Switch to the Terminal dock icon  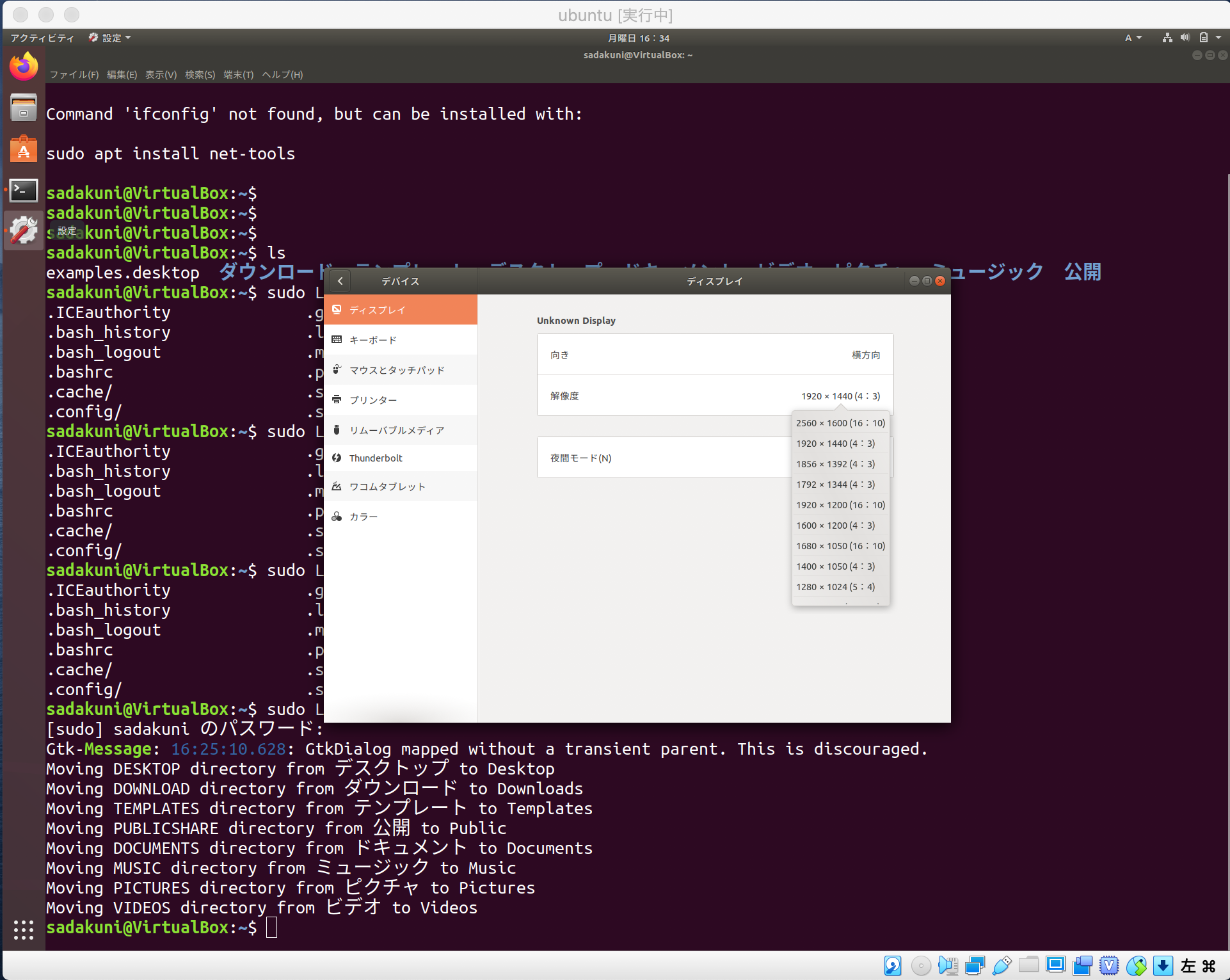click(24, 190)
